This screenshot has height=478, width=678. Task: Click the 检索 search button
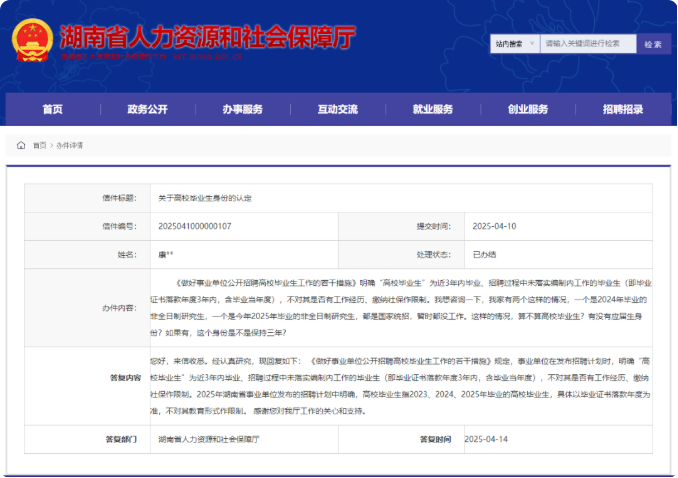point(653,44)
